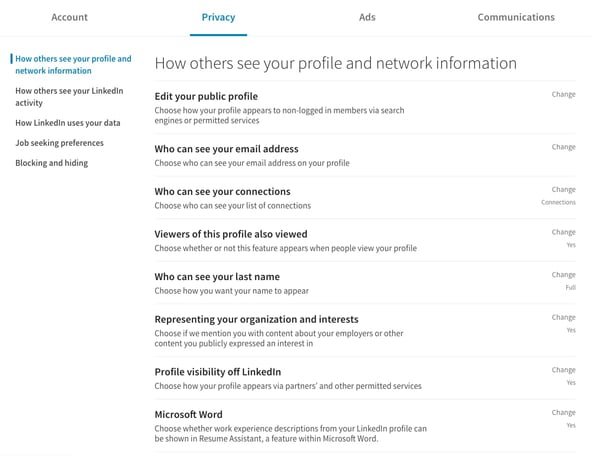Image resolution: width=600 pixels, height=456 pixels.
Task: Open Blocking and hiding section
Action: coord(52,163)
